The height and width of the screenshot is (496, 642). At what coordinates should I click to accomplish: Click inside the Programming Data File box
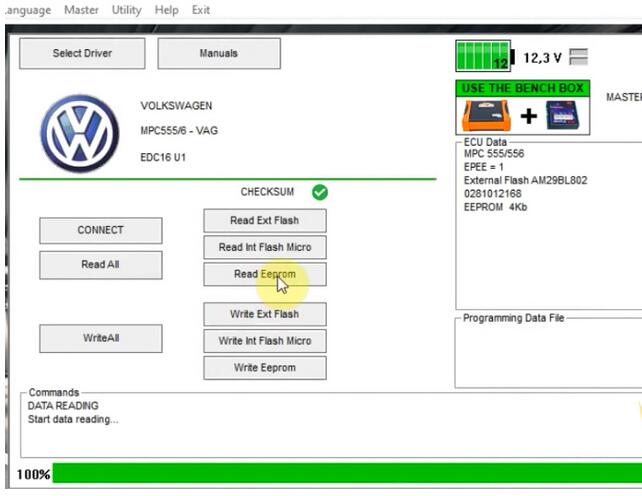tap(549, 354)
